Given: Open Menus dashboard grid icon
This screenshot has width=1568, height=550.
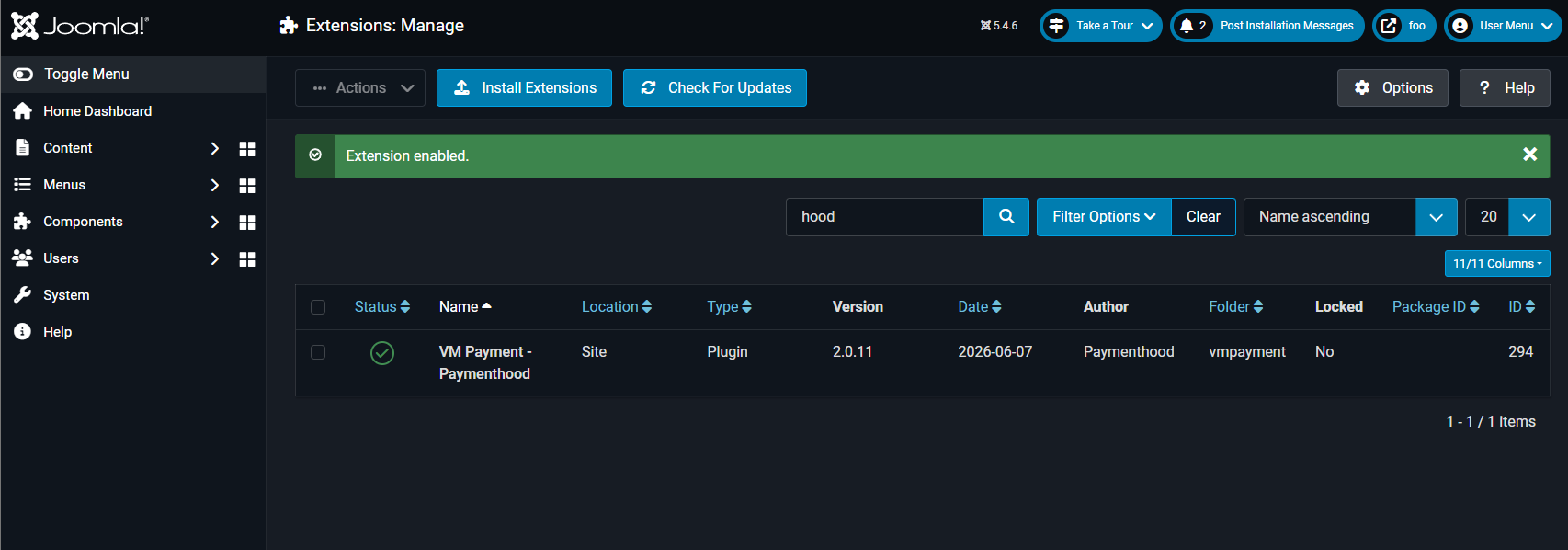Looking at the screenshot, I should pyautogui.click(x=247, y=185).
